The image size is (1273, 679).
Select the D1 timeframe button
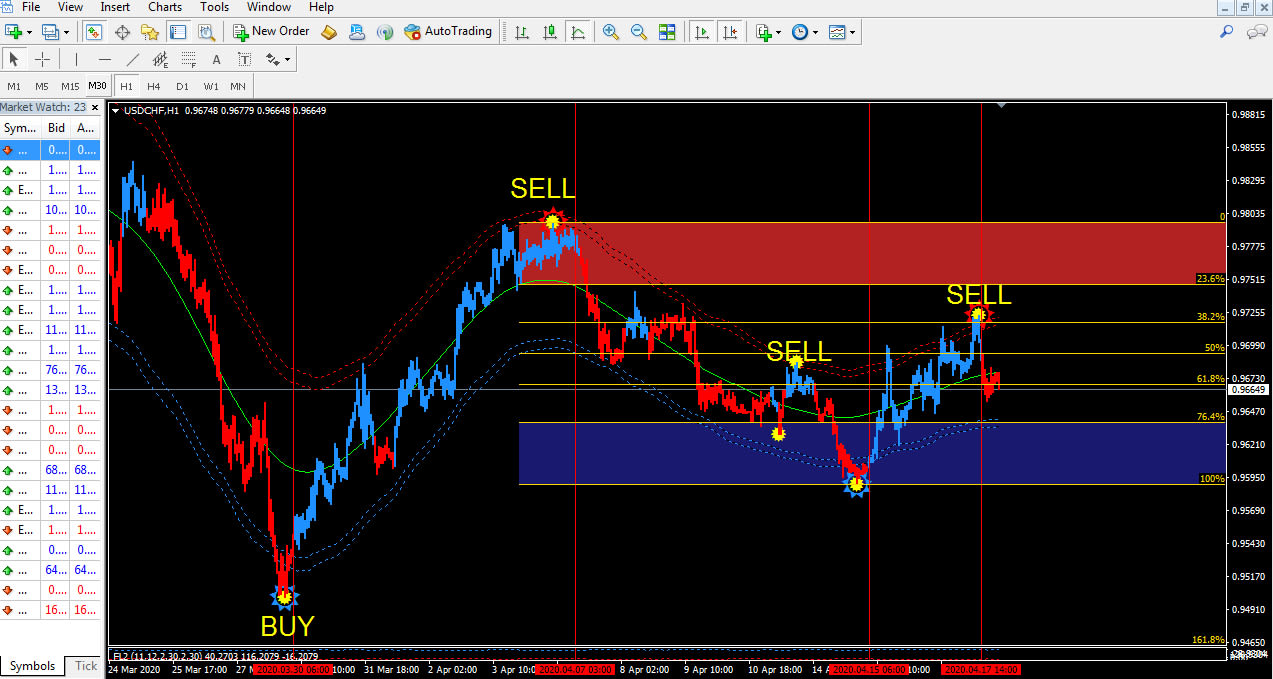pos(182,86)
